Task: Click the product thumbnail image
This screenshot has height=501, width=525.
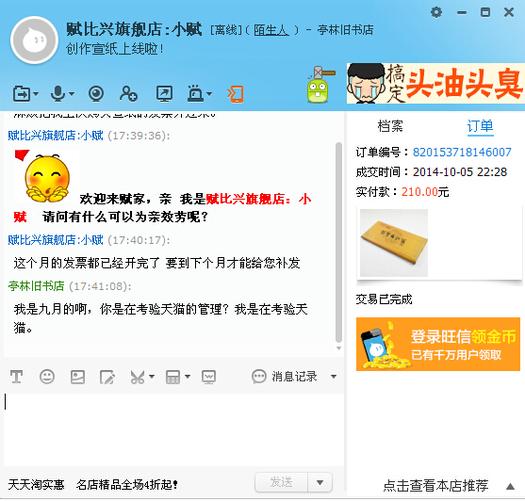Action: point(394,243)
